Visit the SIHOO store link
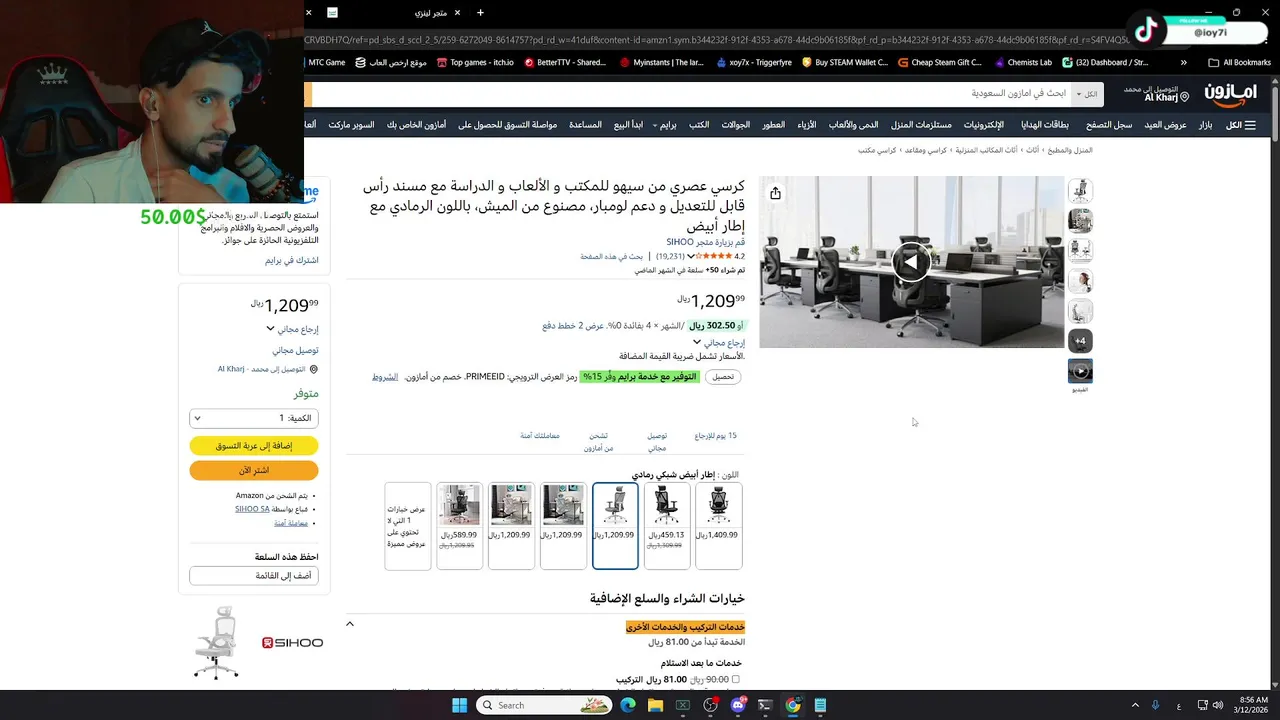This screenshot has height=720, width=1280. pos(705,242)
